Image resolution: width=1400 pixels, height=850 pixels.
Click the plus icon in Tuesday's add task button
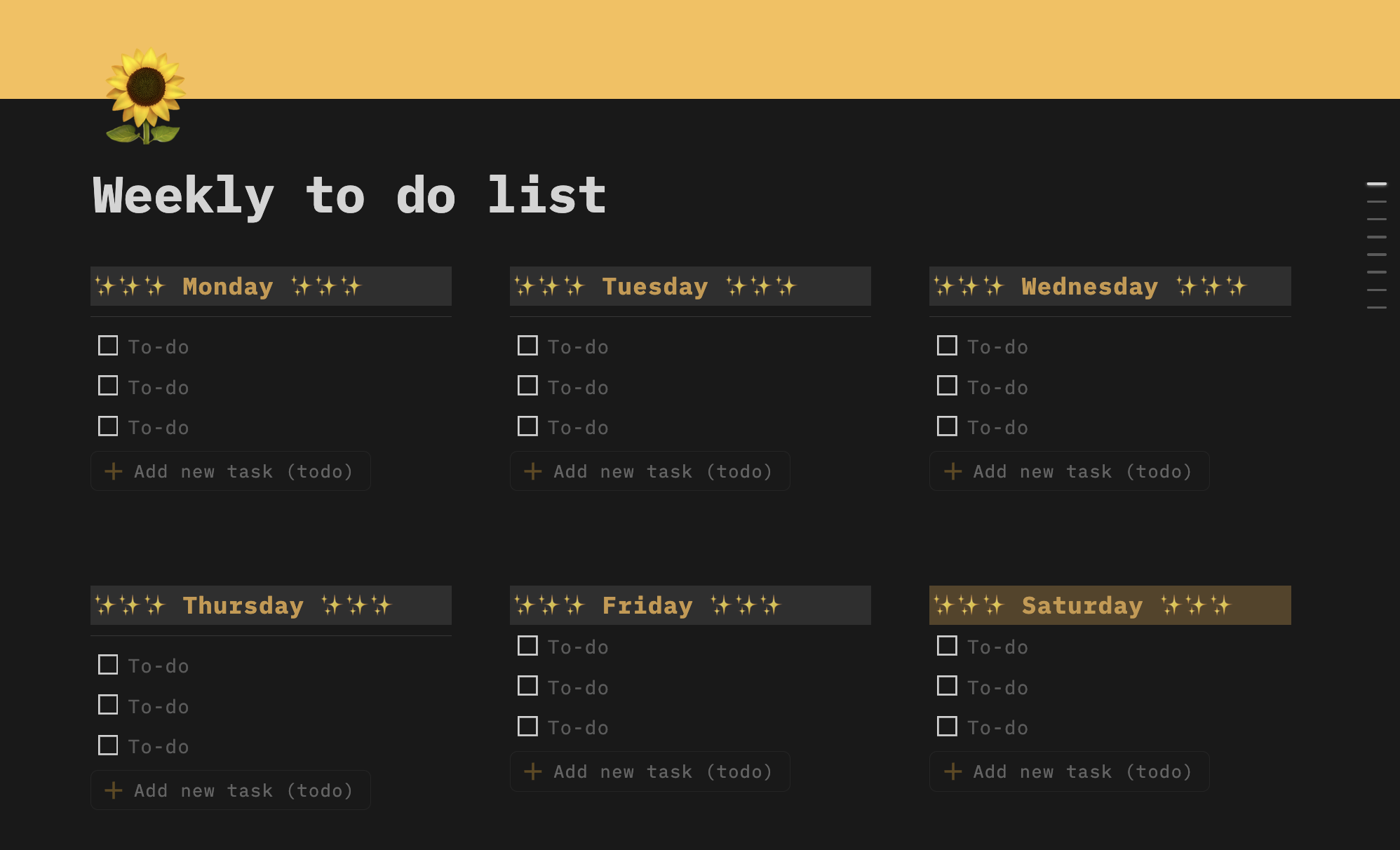(533, 471)
